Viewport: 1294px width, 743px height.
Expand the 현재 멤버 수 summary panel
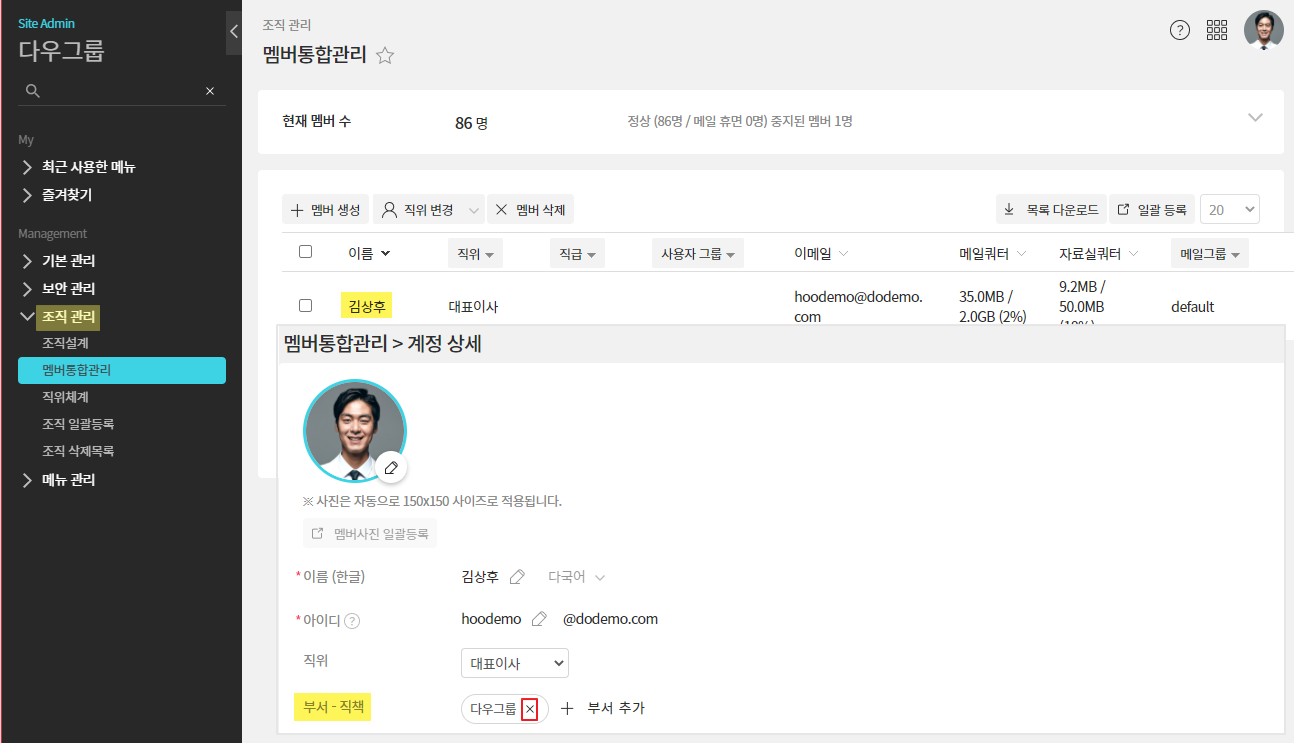pyautogui.click(x=1256, y=118)
